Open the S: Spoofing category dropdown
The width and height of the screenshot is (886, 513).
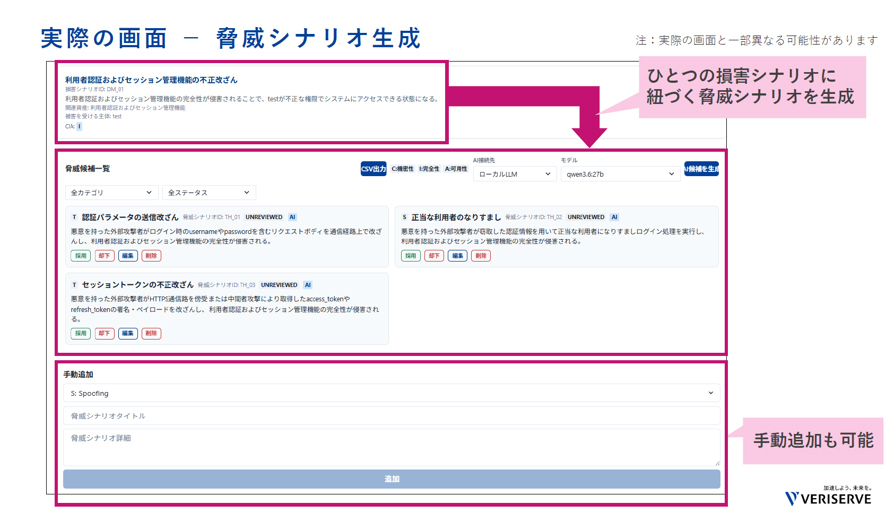click(392, 393)
